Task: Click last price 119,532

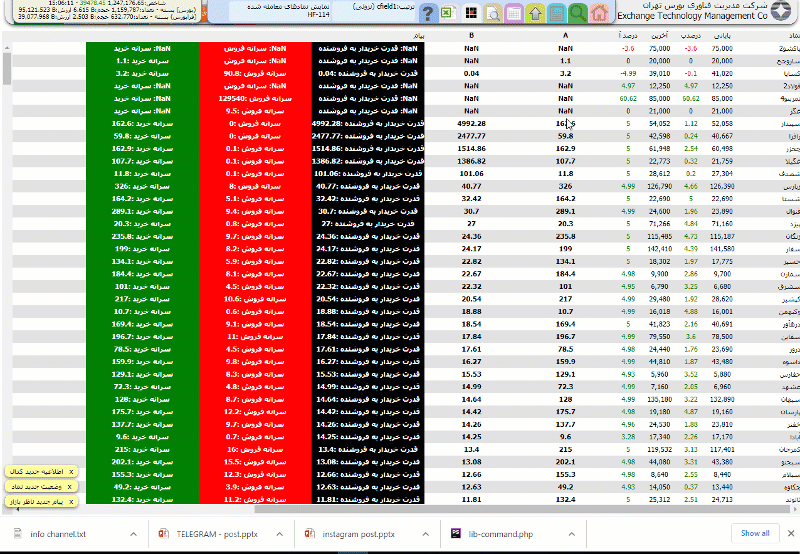Action: point(659,449)
